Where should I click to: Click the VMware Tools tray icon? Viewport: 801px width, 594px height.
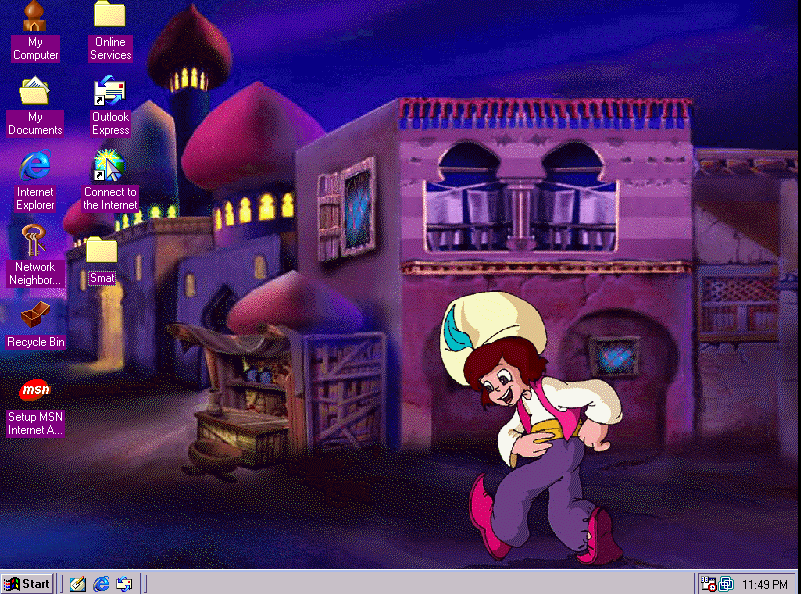(x=726, y=583)
